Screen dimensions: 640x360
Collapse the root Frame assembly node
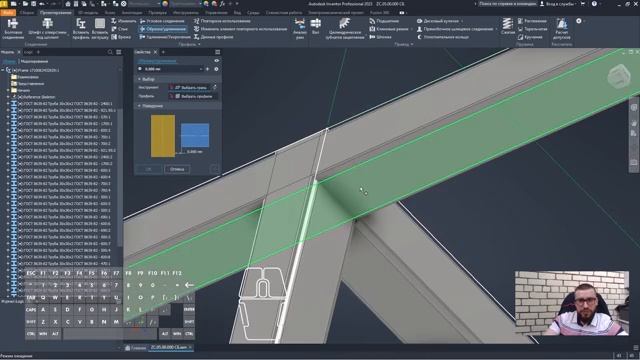click(x=3, y=70)
